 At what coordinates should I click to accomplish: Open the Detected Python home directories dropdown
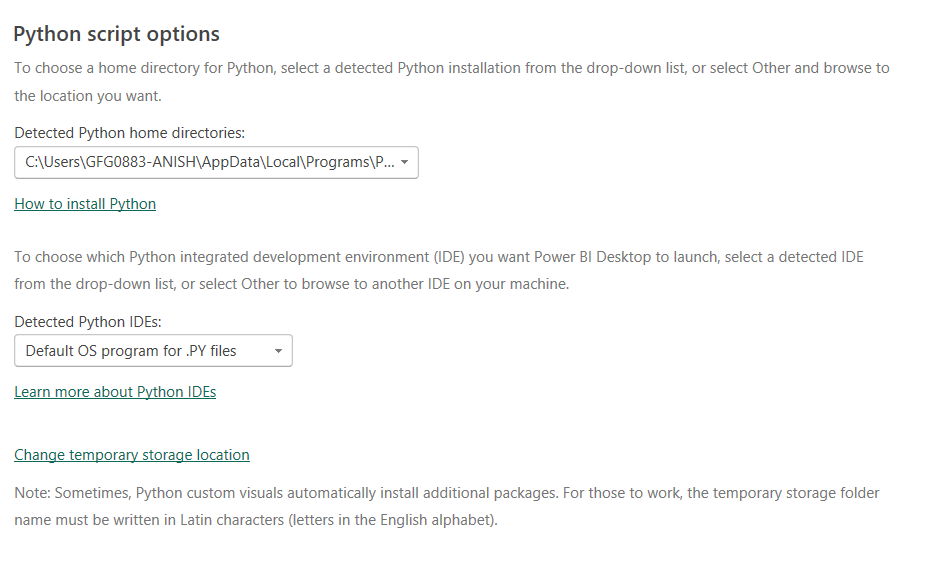216,162
